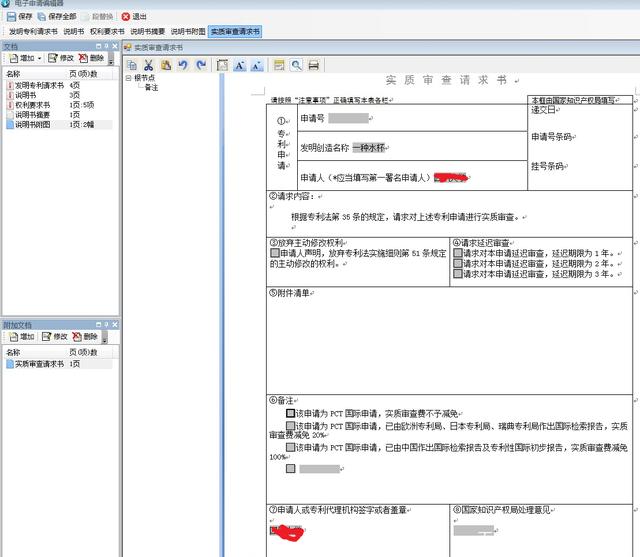The height and width of the screenshot is (557, 640).
Task: Select the 说明书附图 row in the document list
Action: [x=59, y=124]
